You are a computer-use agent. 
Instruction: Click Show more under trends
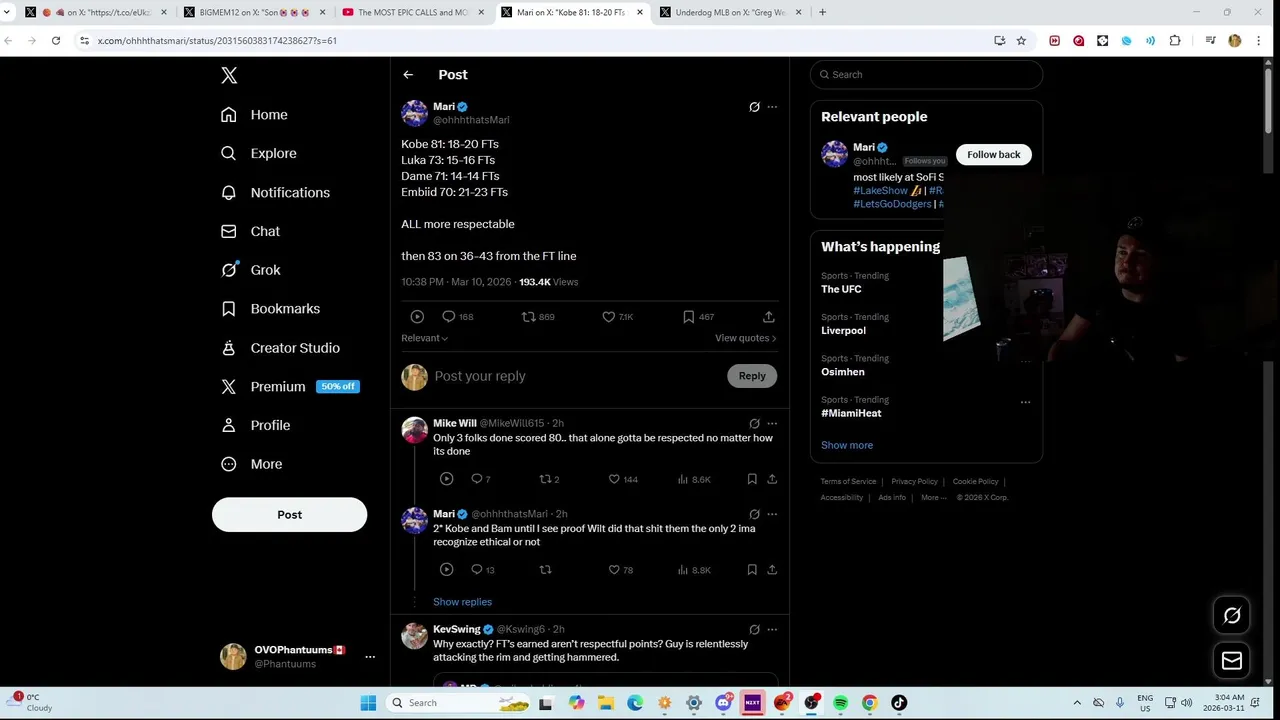[847, 446]
